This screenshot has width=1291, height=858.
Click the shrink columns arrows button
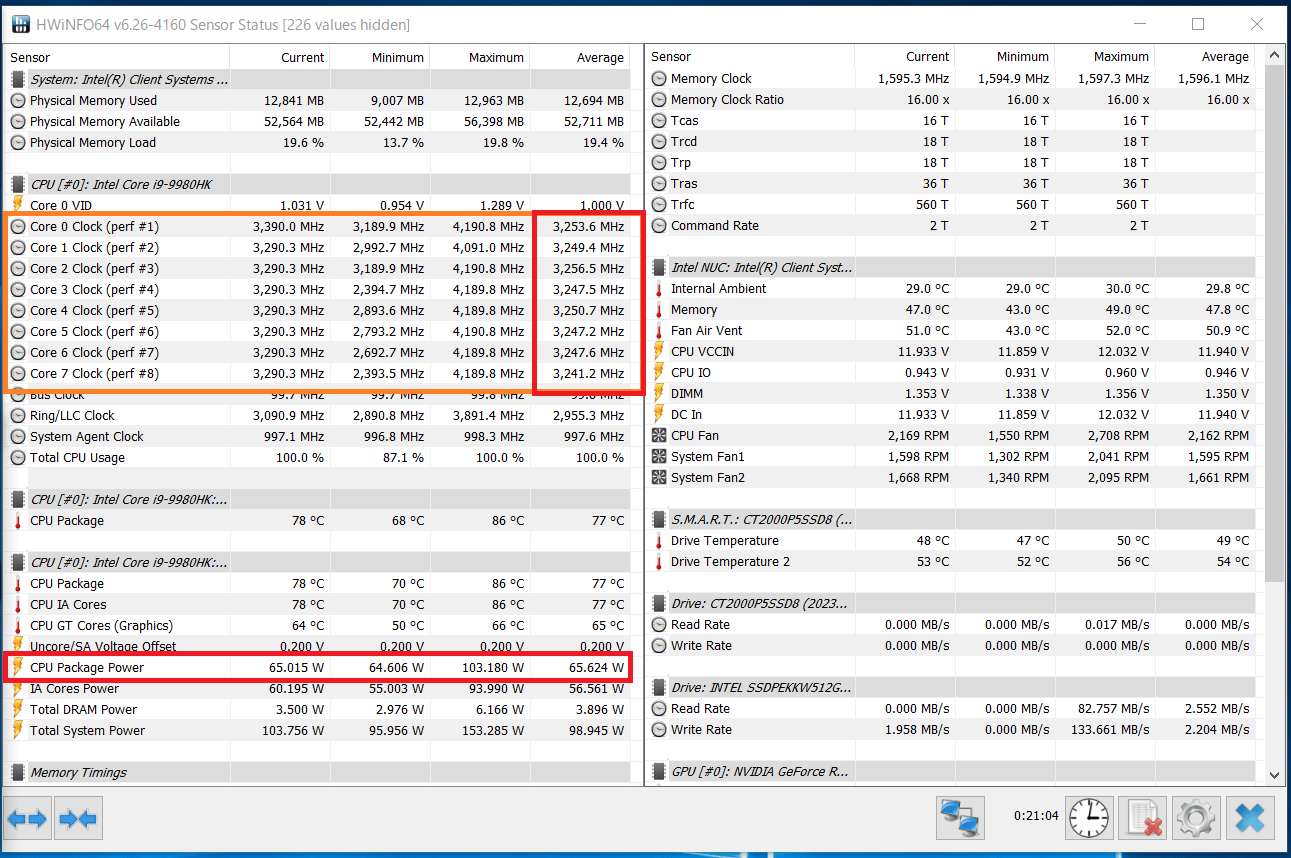point(78,819)
